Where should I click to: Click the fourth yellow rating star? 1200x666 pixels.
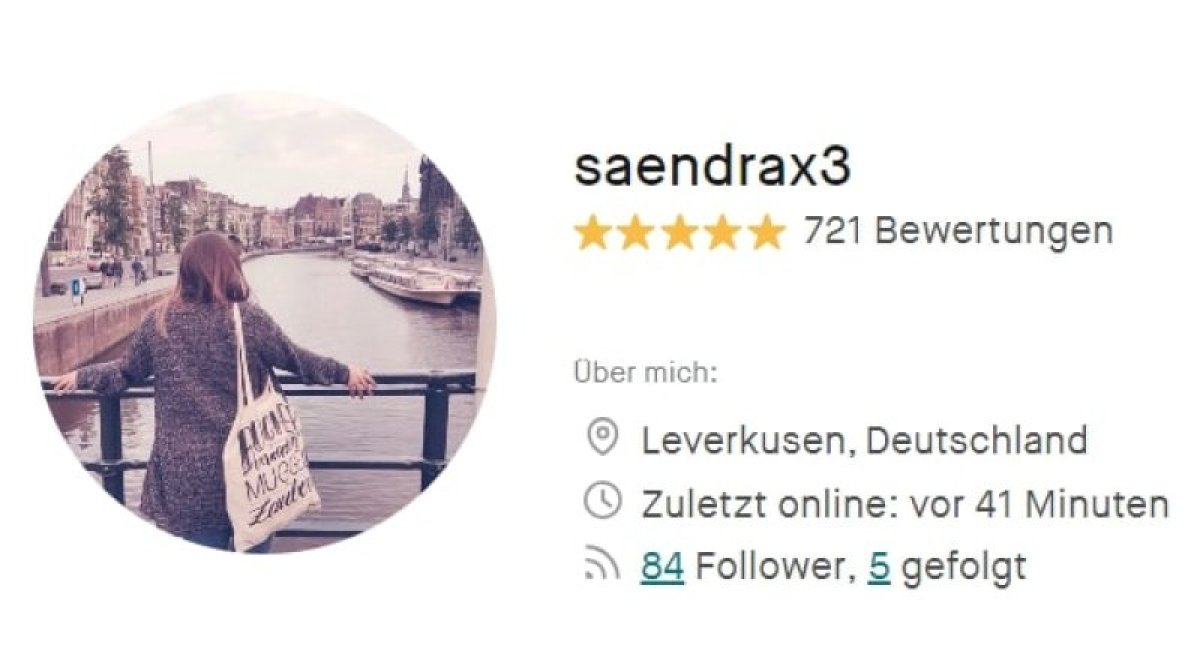(x=723, y=232)
